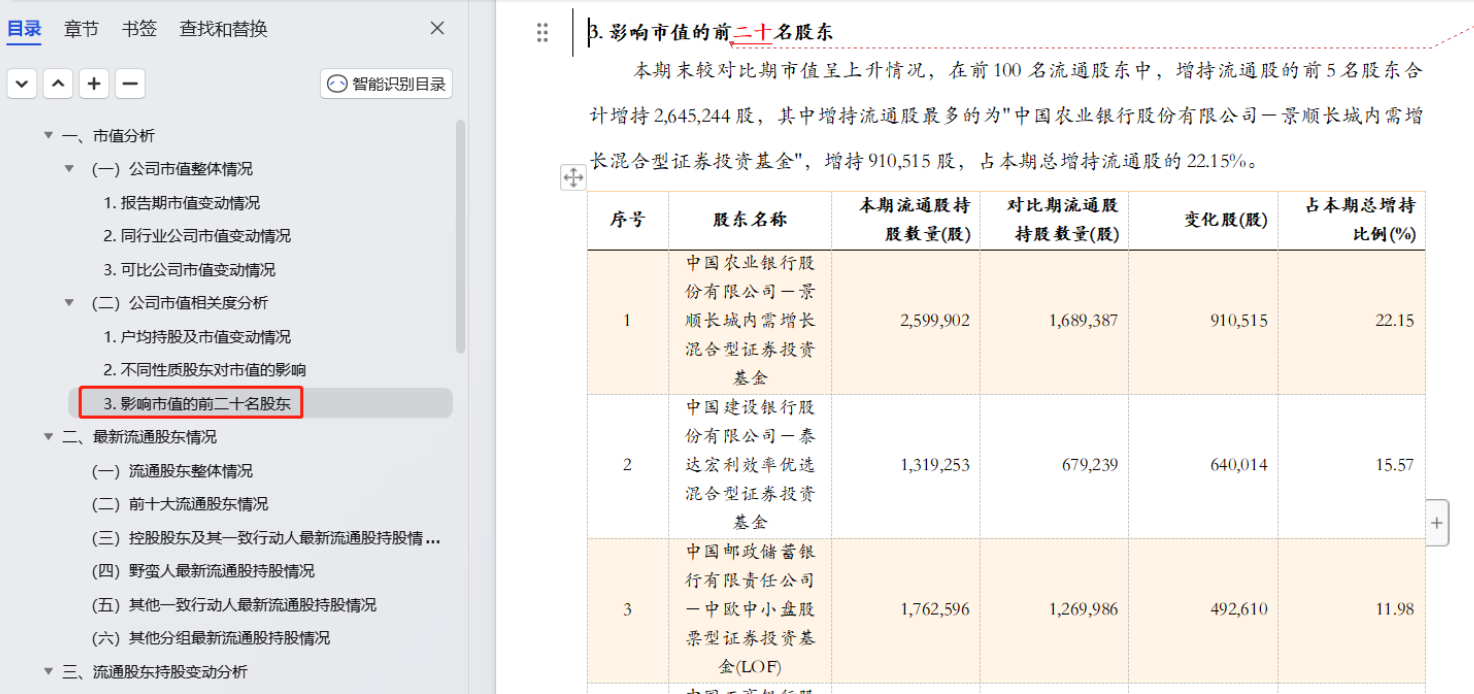1474x694 pixels.
Task: Go to 1. 报告期市值变动情况 heading
Action: coord(182,202)
